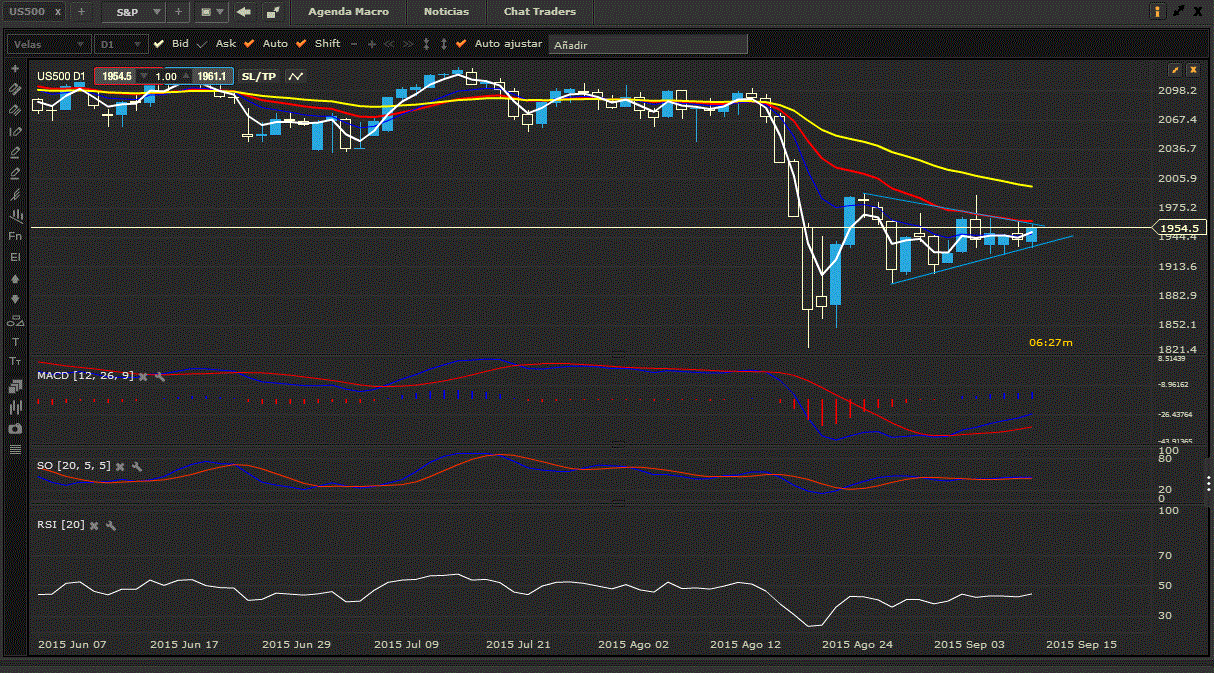Select the Fn tool in the left sidebar
The image size is (1214, 673).
tap(15, 235)
